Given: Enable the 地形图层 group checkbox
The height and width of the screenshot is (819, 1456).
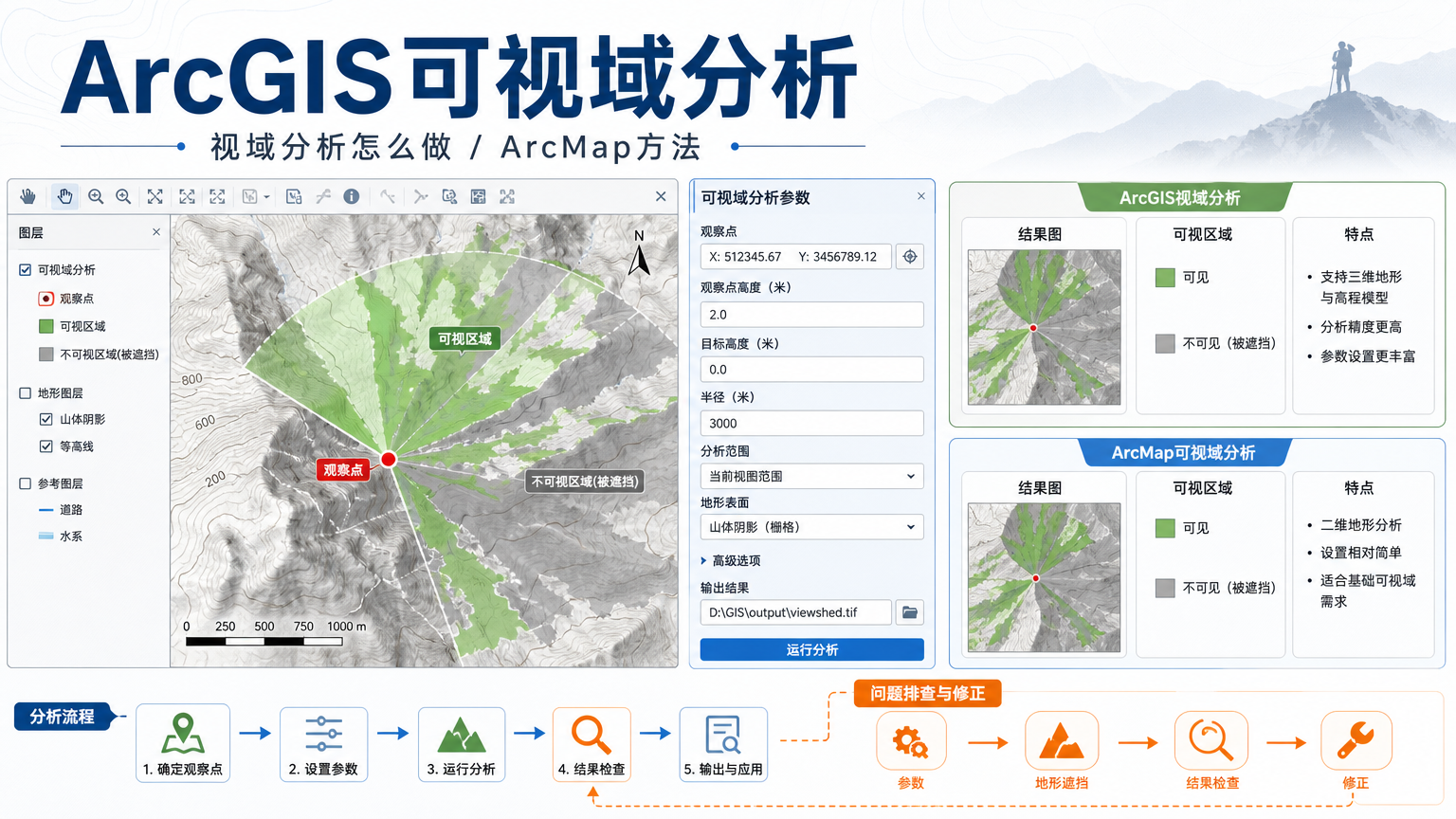Looking at the screenshot, I should point(26,393).
